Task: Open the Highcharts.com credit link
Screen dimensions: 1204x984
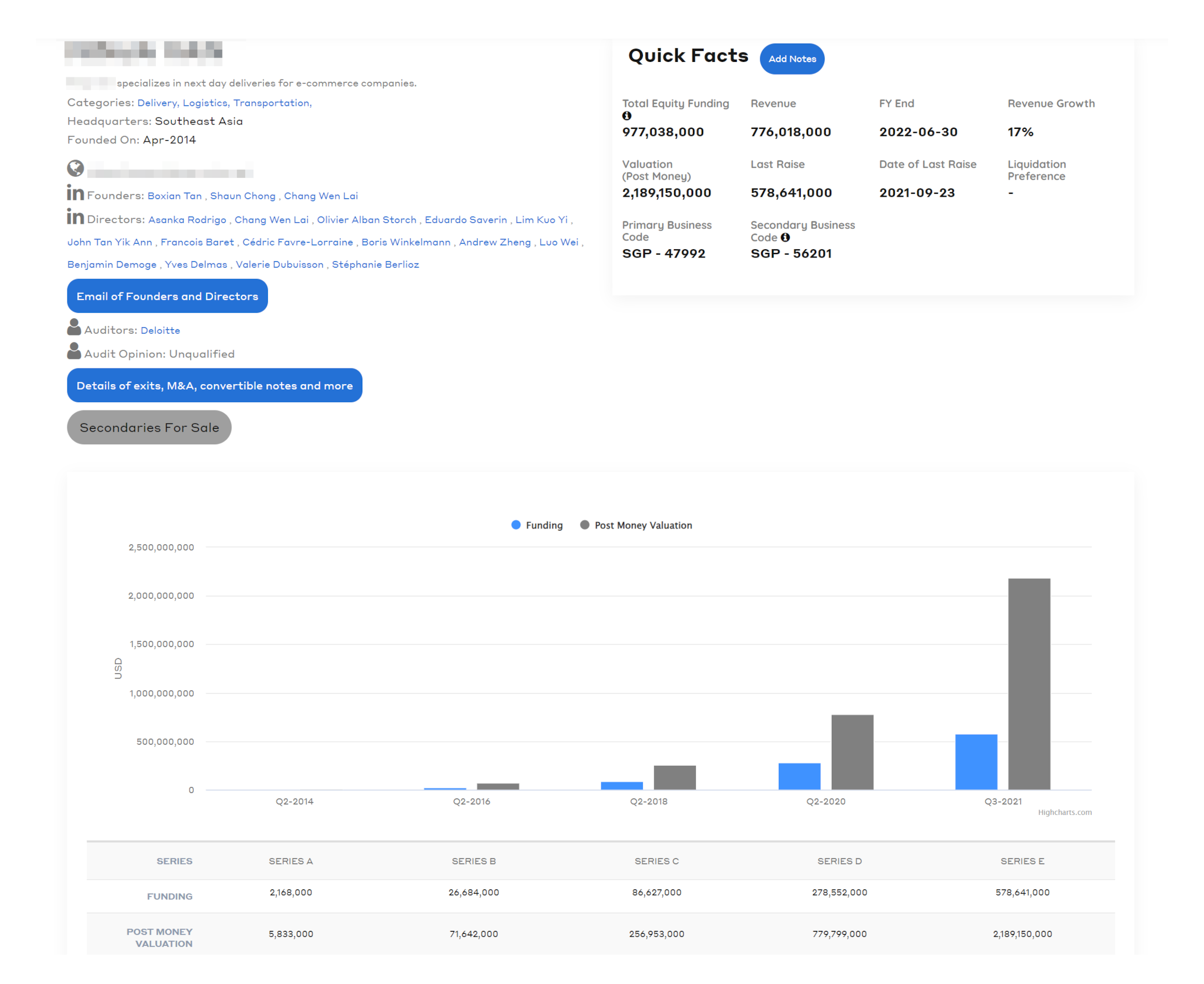Action: coord(1065,813)
